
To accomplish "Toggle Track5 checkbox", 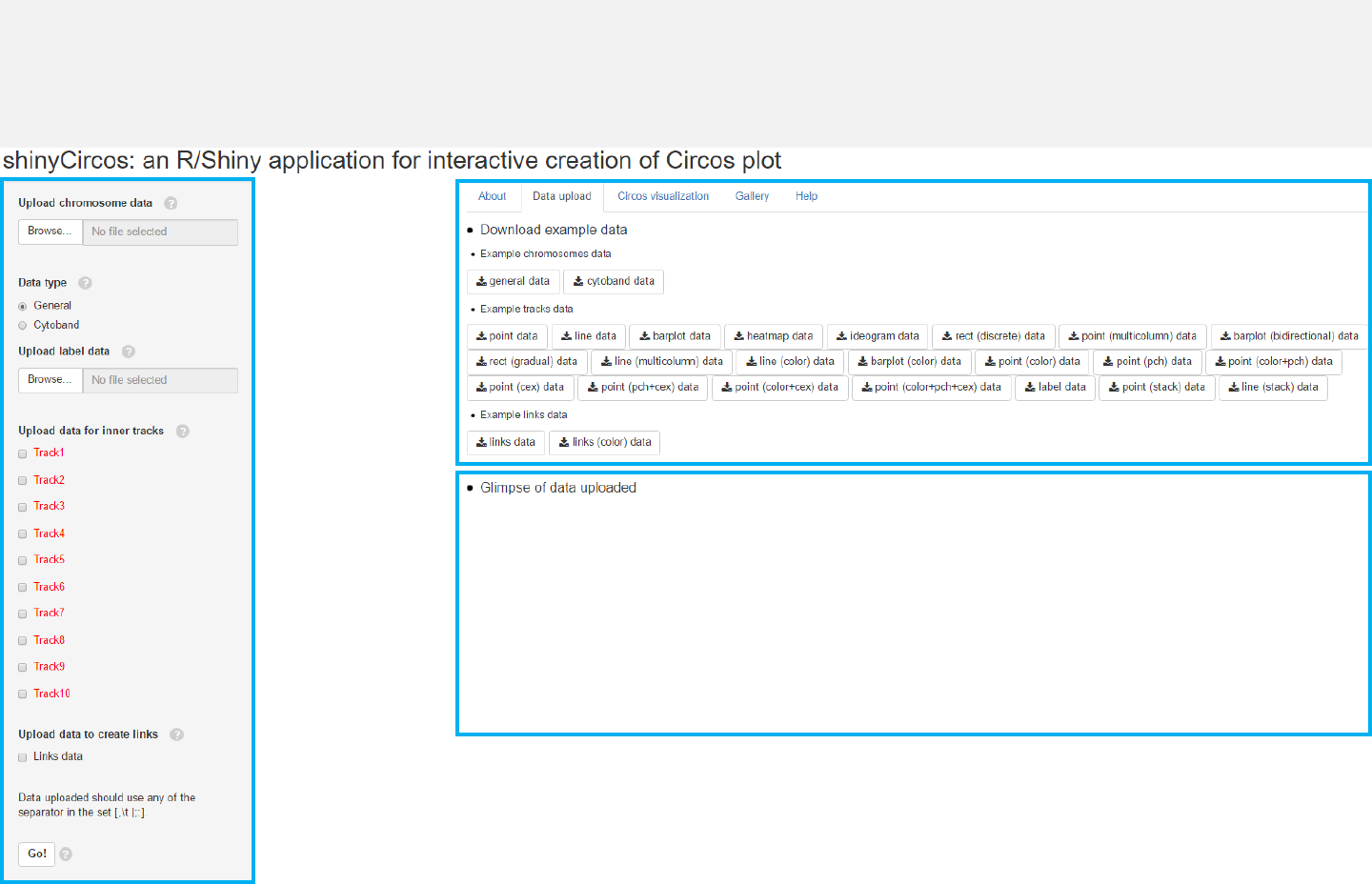I will (23, 561).
